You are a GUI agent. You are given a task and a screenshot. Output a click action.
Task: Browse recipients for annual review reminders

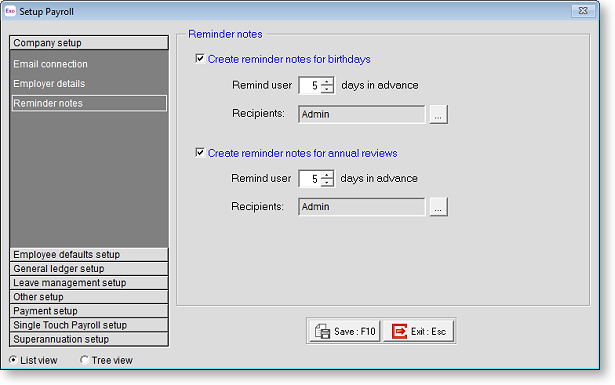pos(439,207)
